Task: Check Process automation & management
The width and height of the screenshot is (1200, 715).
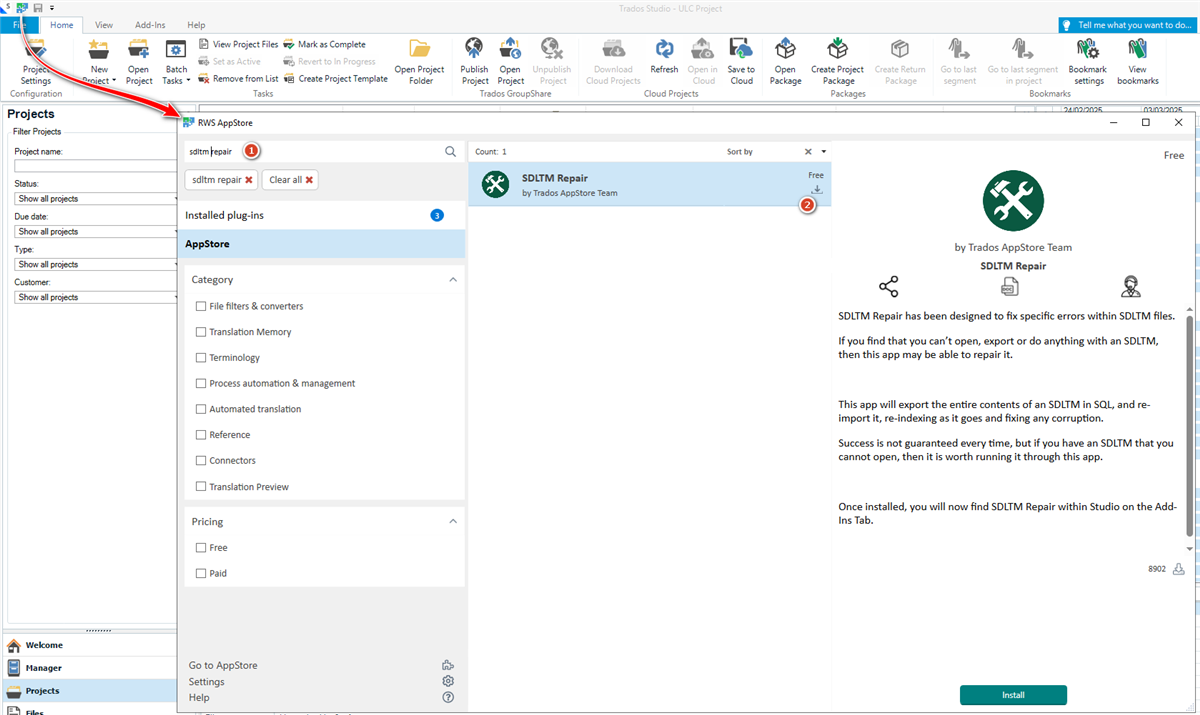Action: [x=201, y=383]
